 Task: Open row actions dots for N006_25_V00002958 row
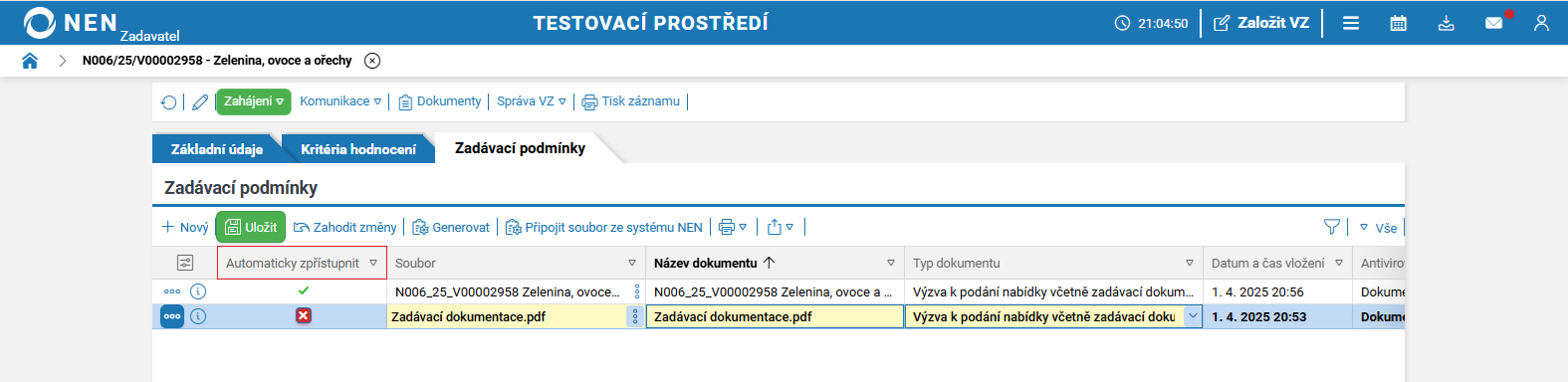(172, 291)
